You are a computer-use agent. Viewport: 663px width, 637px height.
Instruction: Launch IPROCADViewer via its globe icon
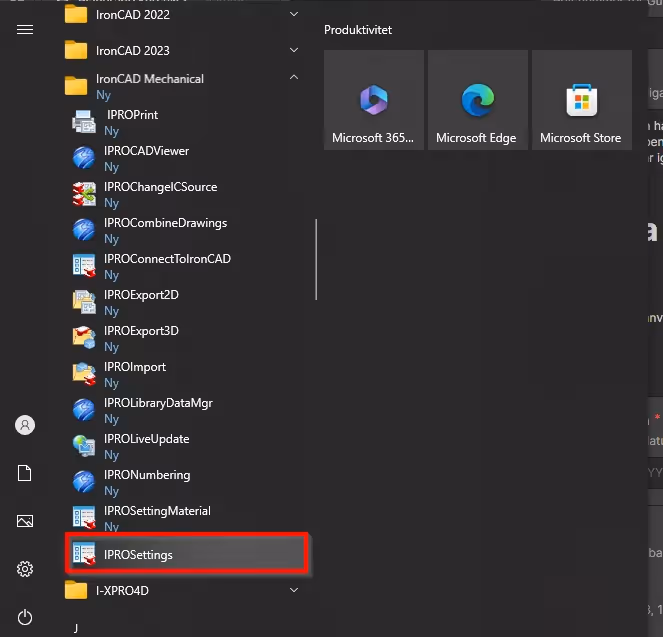pyautogui.click(x=84, y=158)
